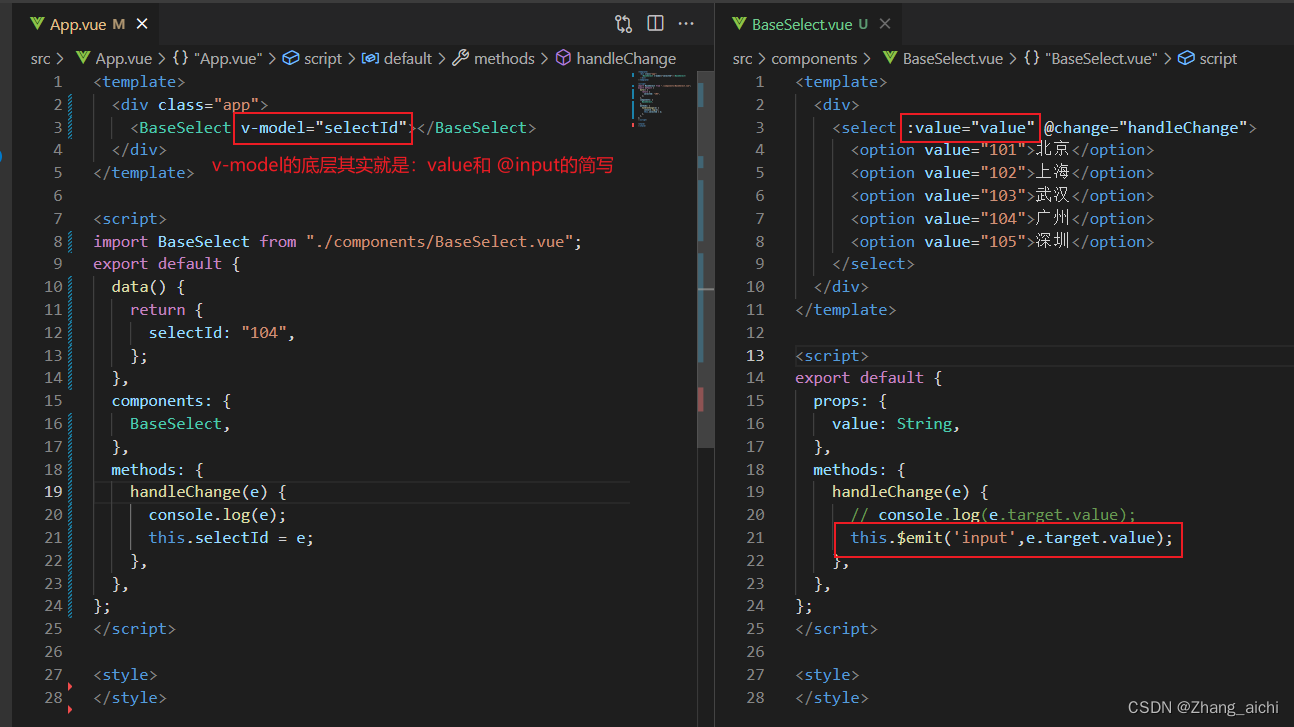Click <script> tag on App.vue line 7

pyautogui.click(x=130, y=218)
